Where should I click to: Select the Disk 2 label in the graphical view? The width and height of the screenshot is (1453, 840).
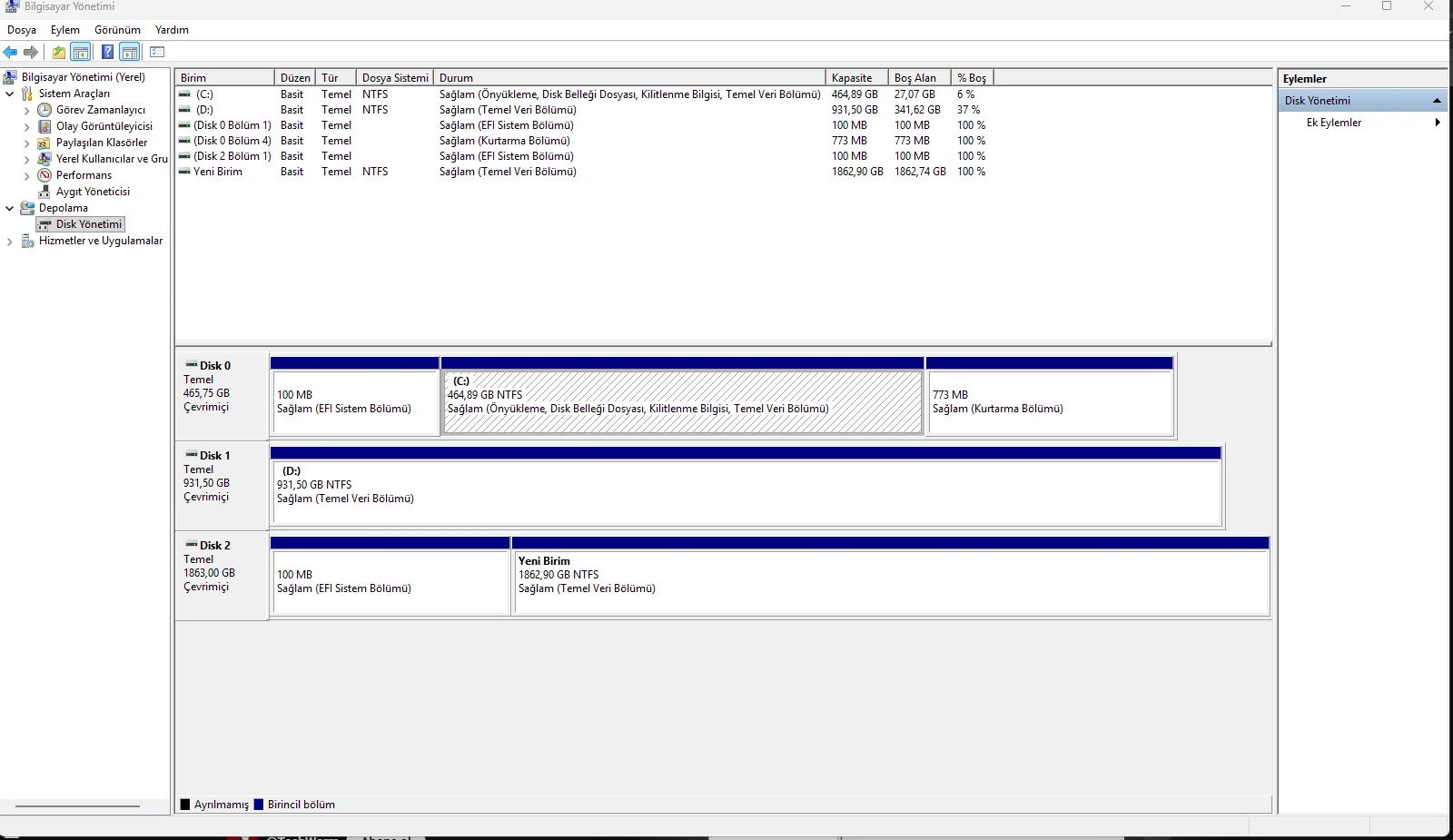pos(215,546)
